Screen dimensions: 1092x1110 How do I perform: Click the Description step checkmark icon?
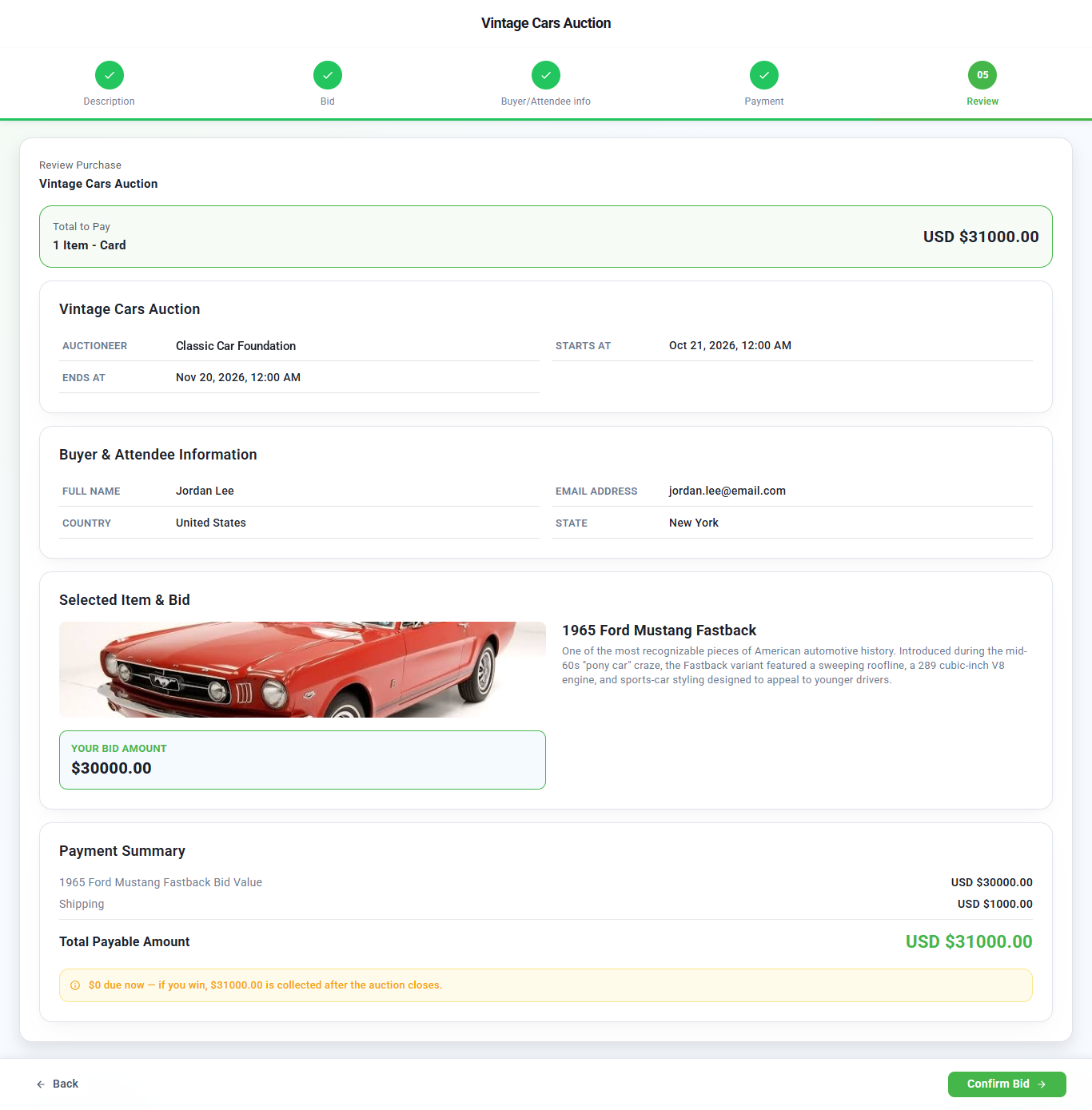pyautogui.click(x=110, y=75)
